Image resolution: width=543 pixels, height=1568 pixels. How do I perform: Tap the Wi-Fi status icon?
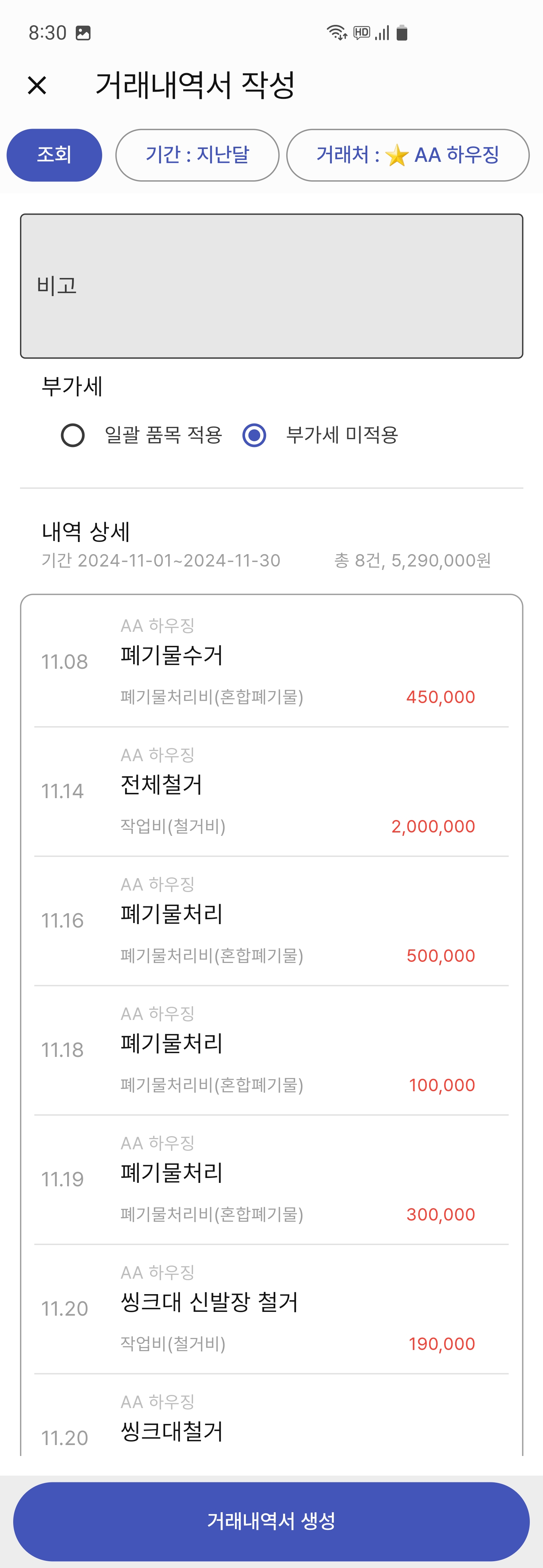click(x=337, y=32)
